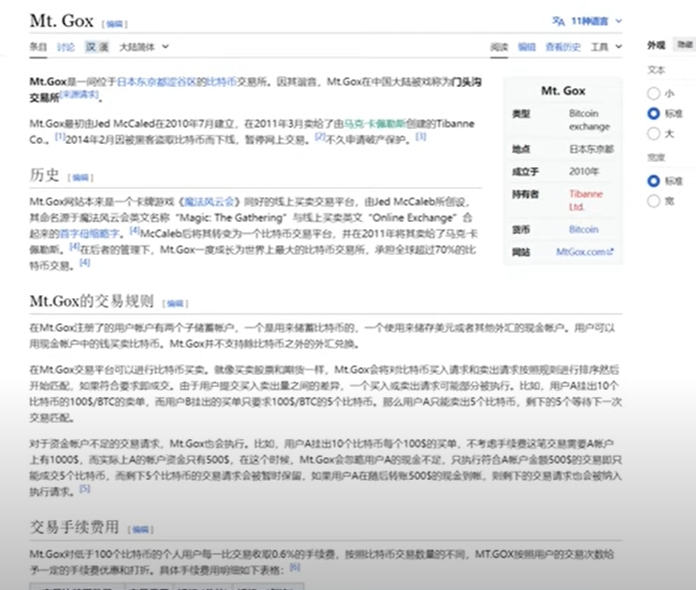Click the translate icon beside 11种语言

coord(558,21)
